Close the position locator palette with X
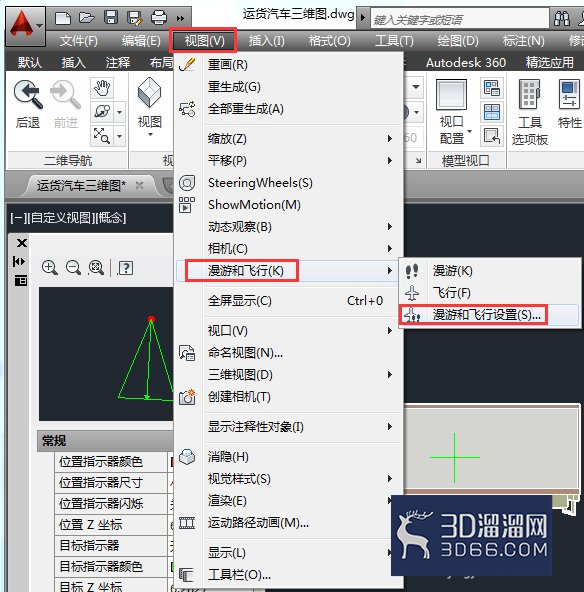The width and height of the screenshot is (584, 592). click(x=22, y=243)
